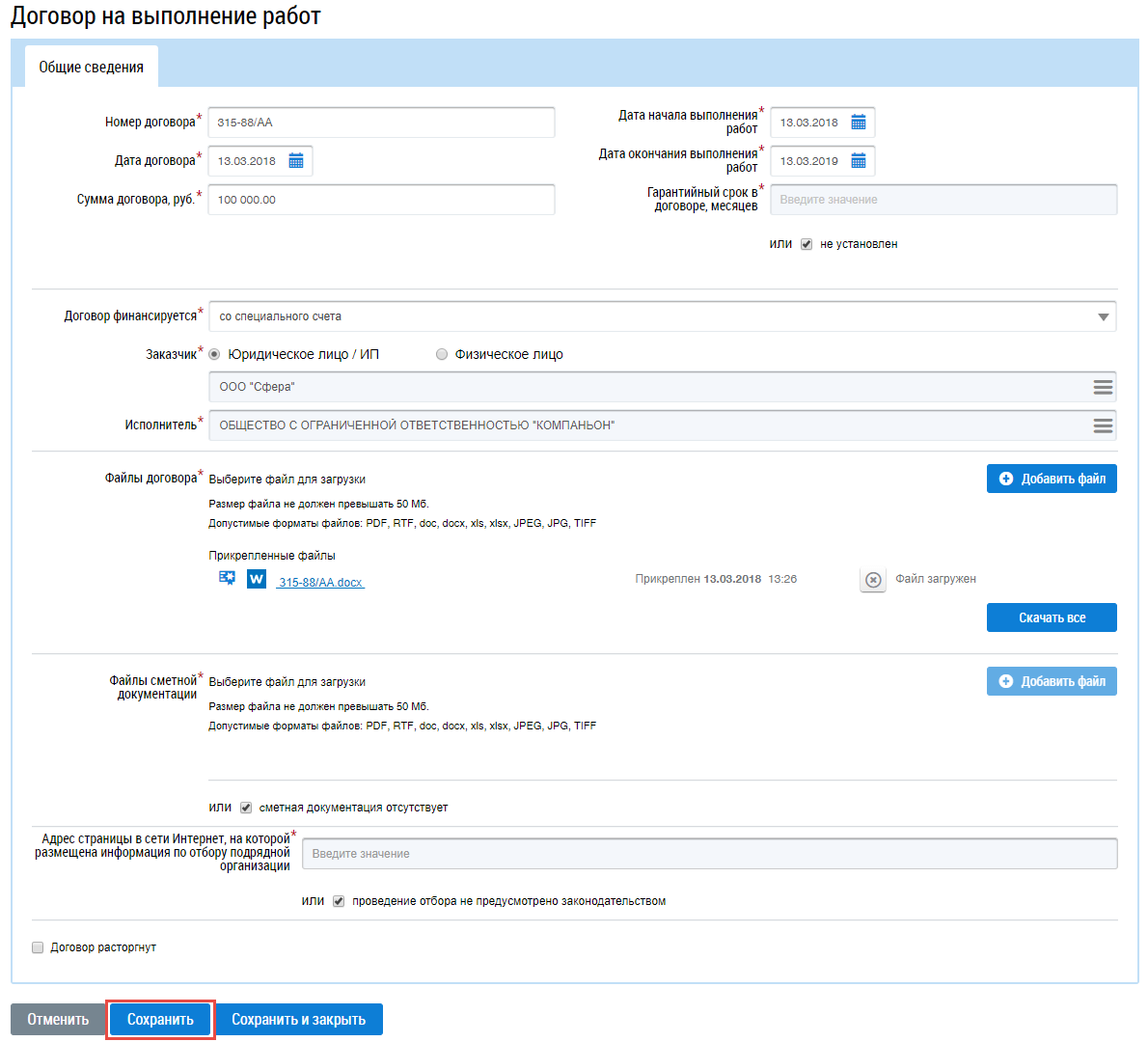Click the Word document icon of attached file

click(257, 579)
